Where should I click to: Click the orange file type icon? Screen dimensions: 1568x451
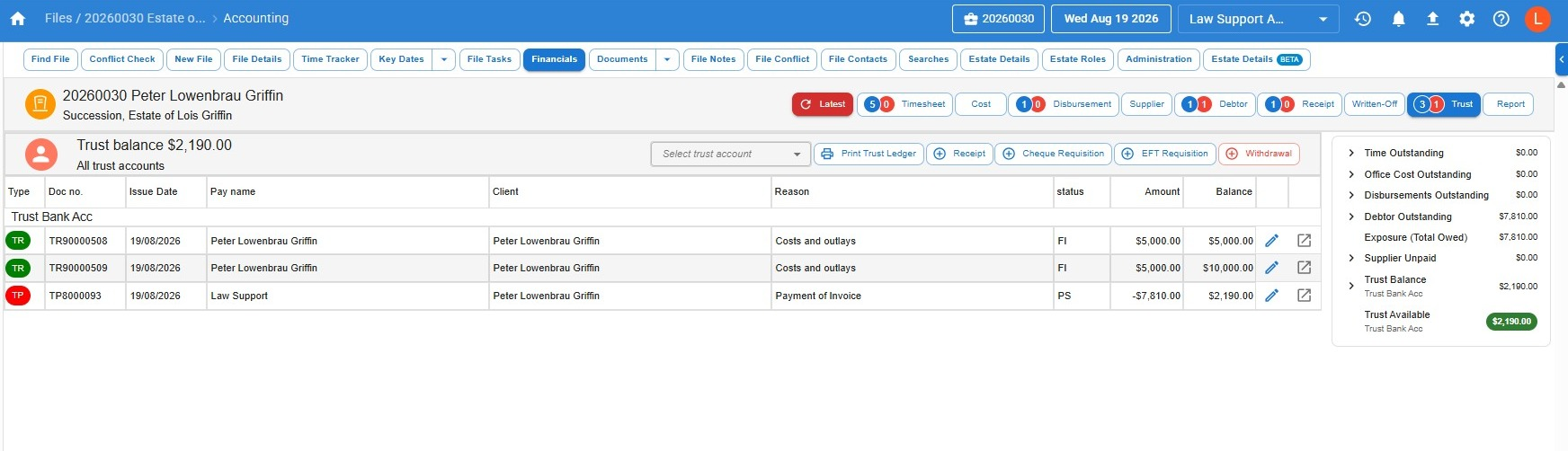pyautogui.click(x=40, y=104)
